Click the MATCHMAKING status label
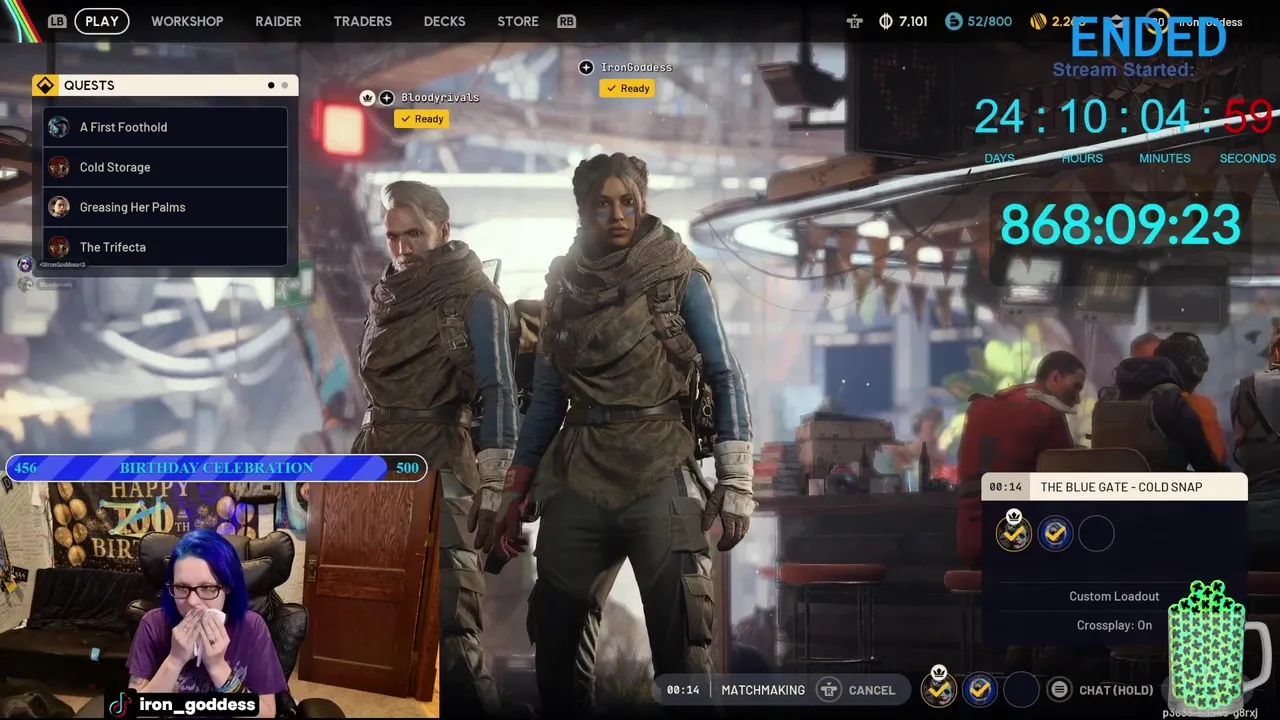 point(763,690)
